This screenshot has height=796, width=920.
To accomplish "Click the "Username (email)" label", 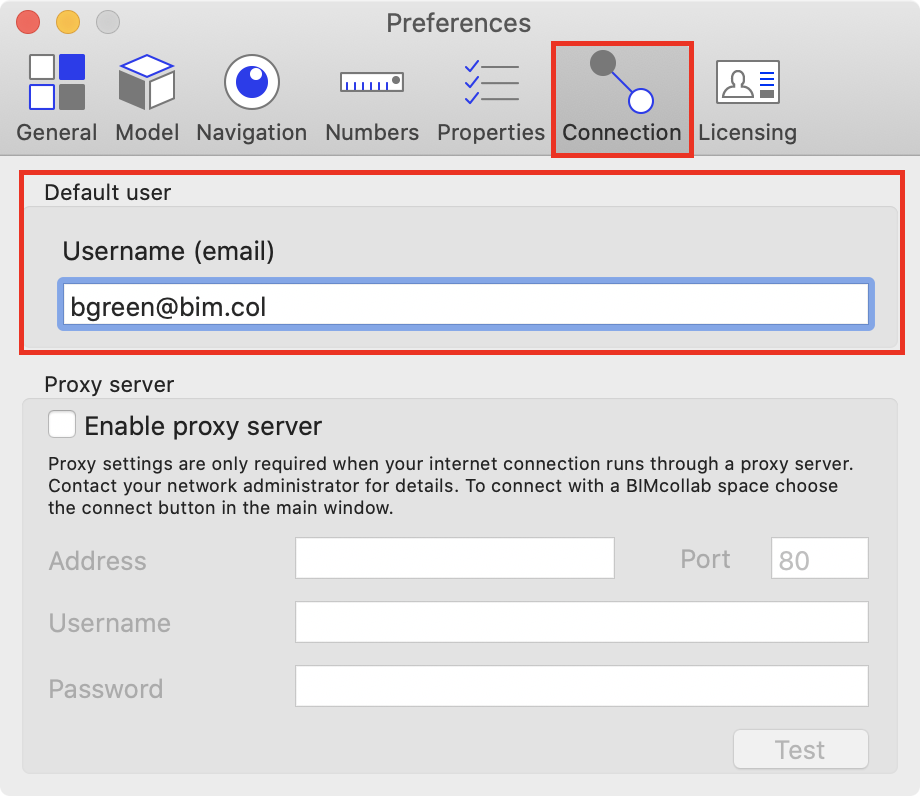I will [168, 252].
